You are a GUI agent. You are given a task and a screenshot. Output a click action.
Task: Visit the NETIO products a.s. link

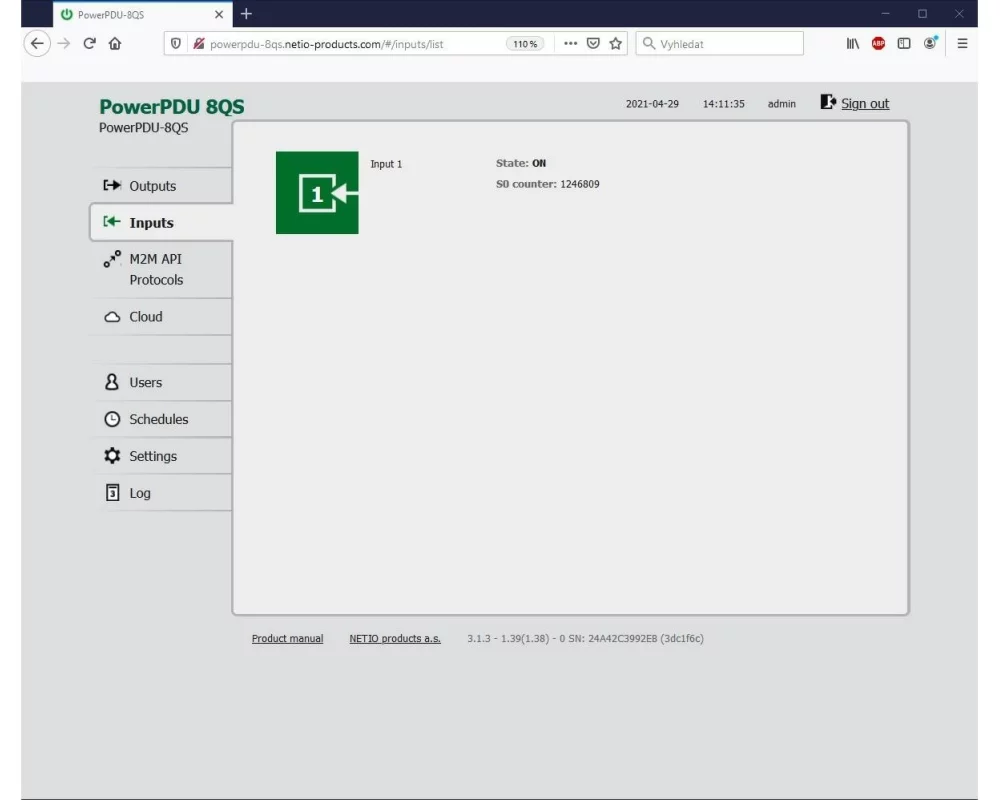coord(395,639)
